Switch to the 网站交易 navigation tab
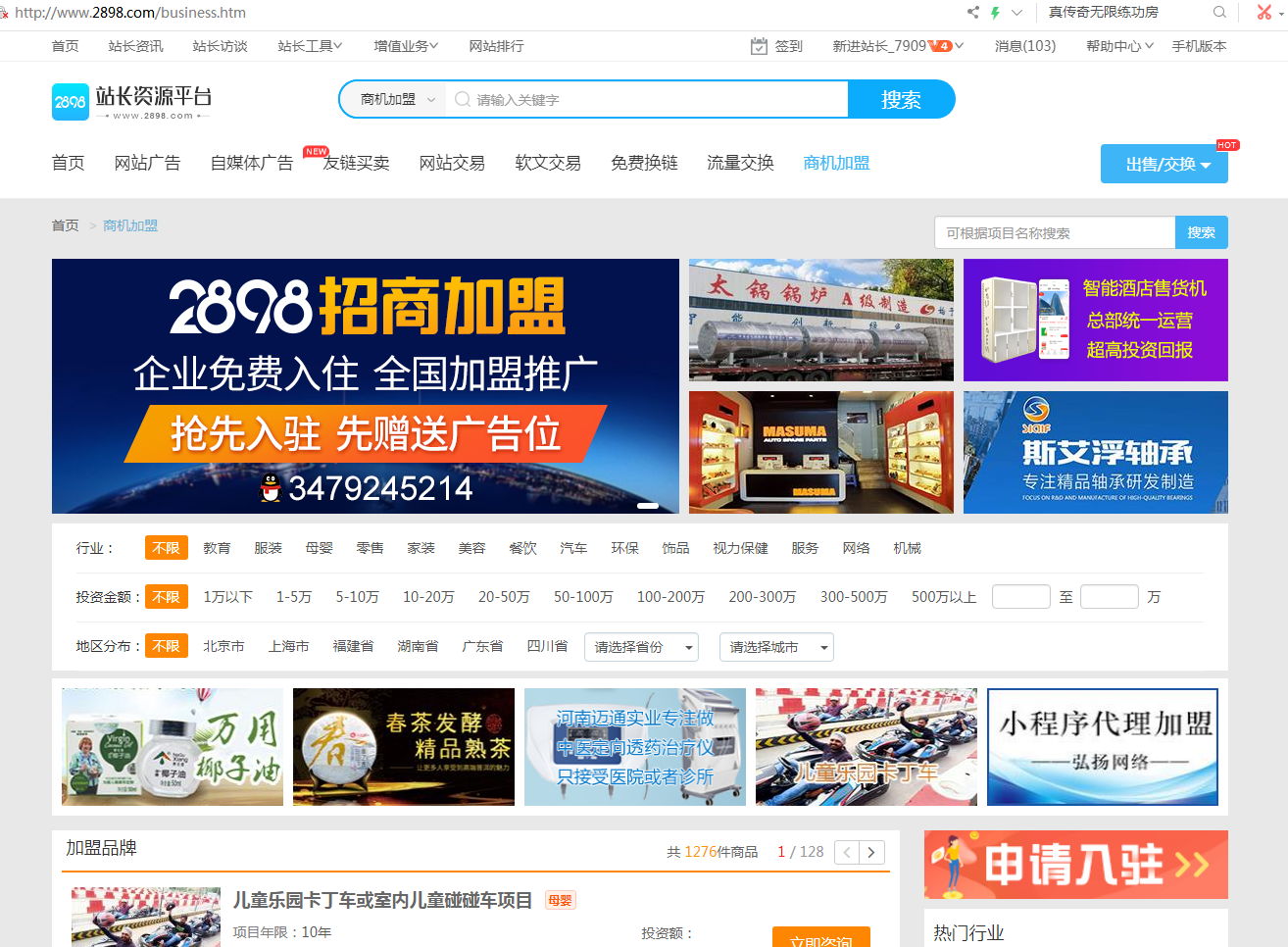Screen dimensions: 1288x947 click(452, 163)
